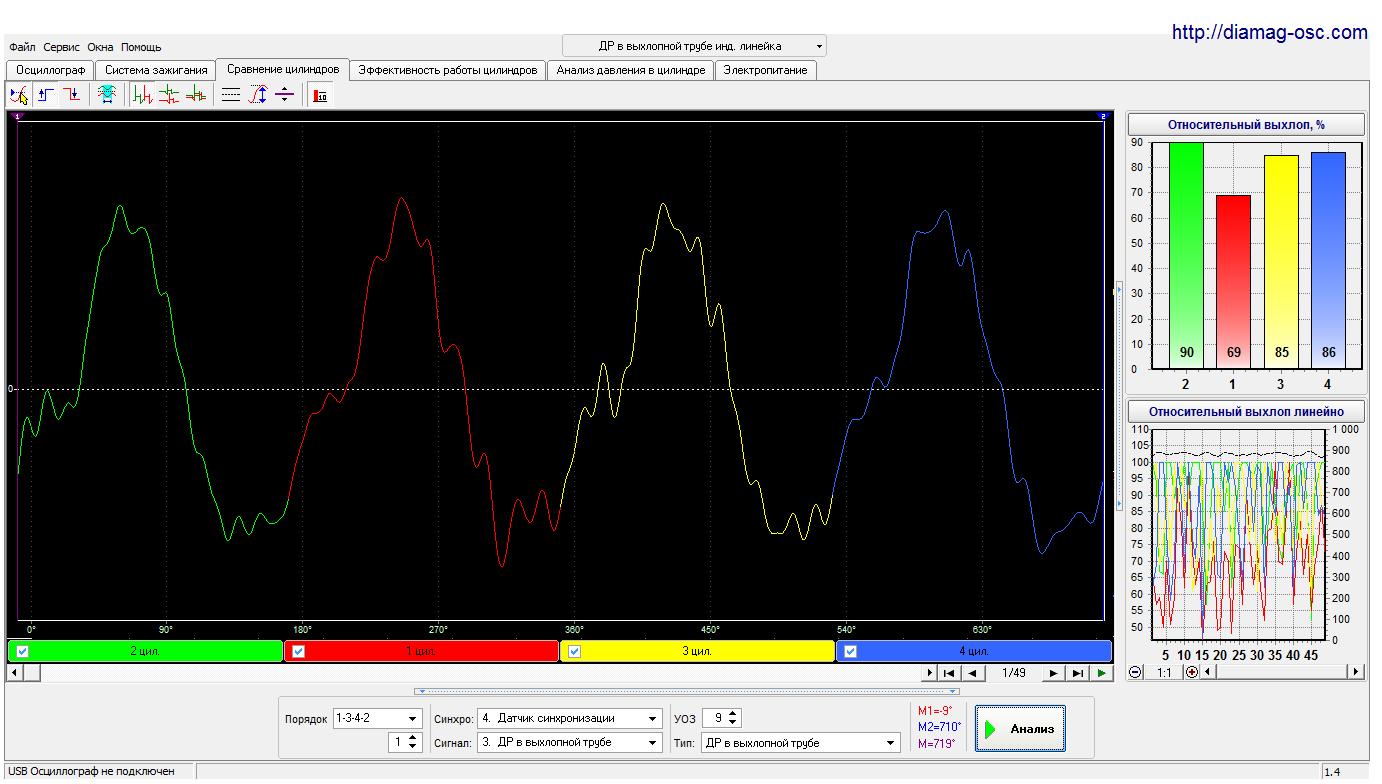Click the vertical amplitude scale icon
This screenshot has width=1382, height=784.
(x=258, y=95)
